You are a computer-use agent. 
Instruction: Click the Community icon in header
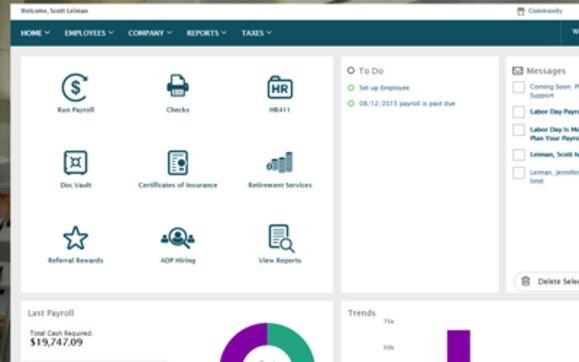tap(521, 11)
